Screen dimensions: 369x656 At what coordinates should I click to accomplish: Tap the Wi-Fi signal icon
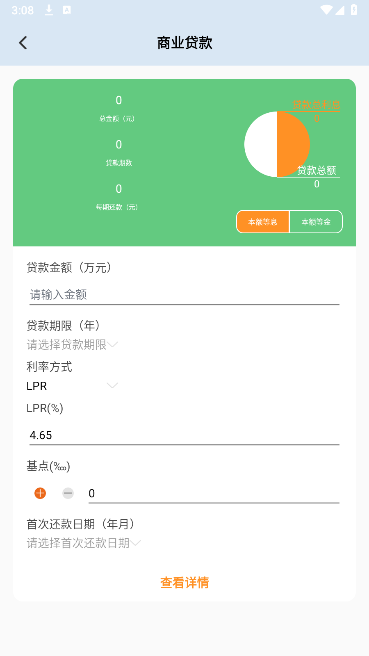pos(326,10)
